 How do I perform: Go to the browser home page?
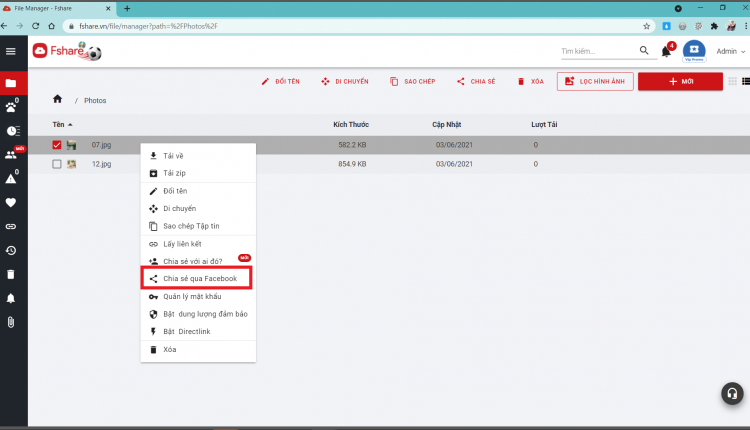[x=52, y=26]
